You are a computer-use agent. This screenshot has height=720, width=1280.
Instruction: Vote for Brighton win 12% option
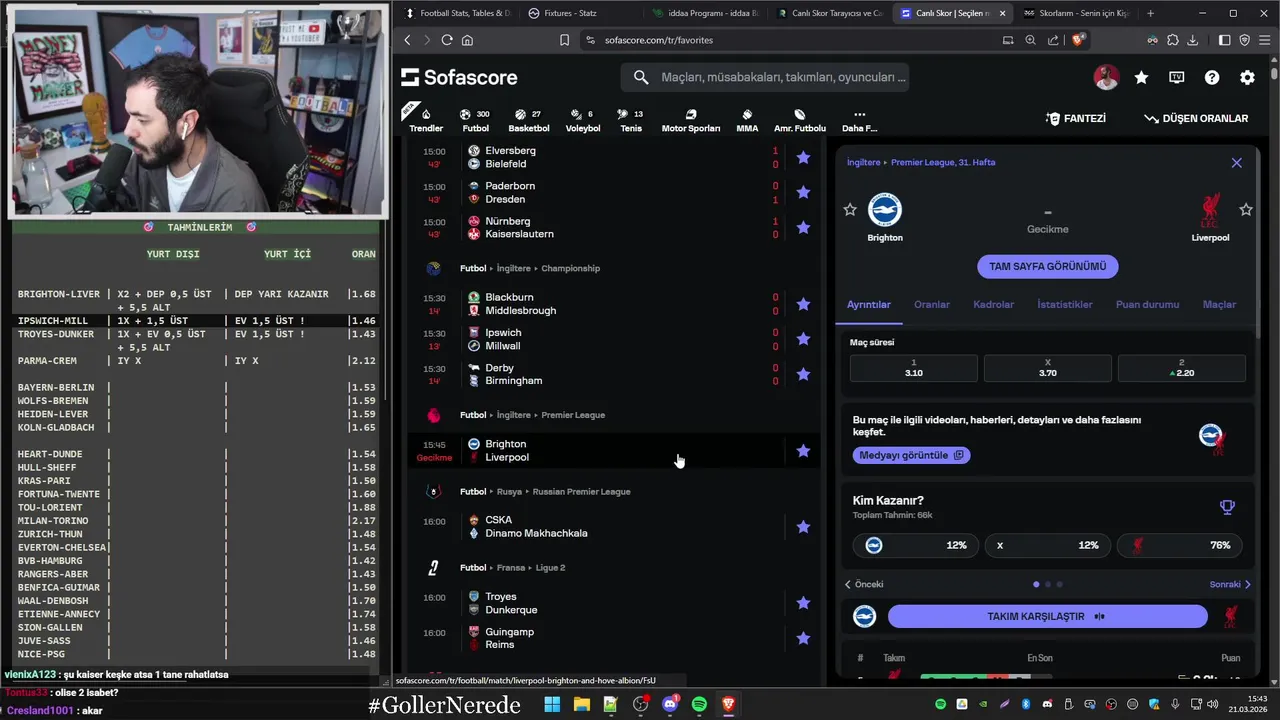[x=916, y=545]
